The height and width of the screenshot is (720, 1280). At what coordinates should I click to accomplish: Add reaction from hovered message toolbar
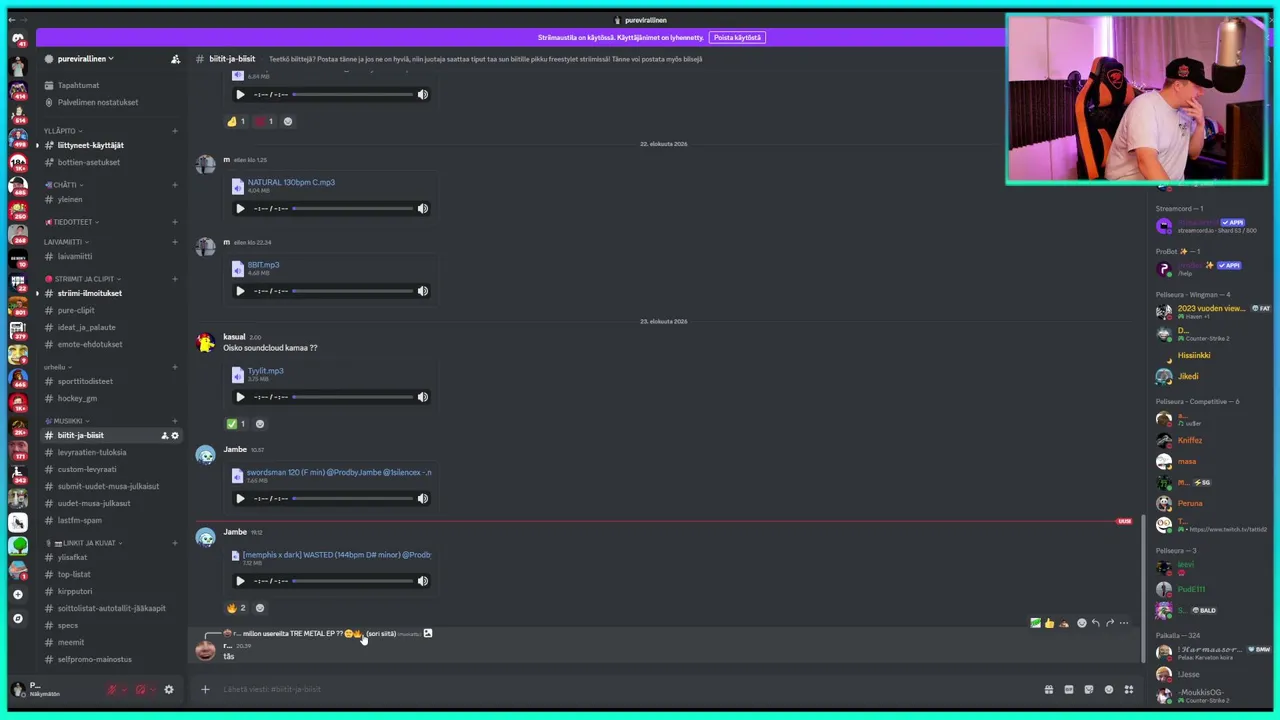(1082, 624)
